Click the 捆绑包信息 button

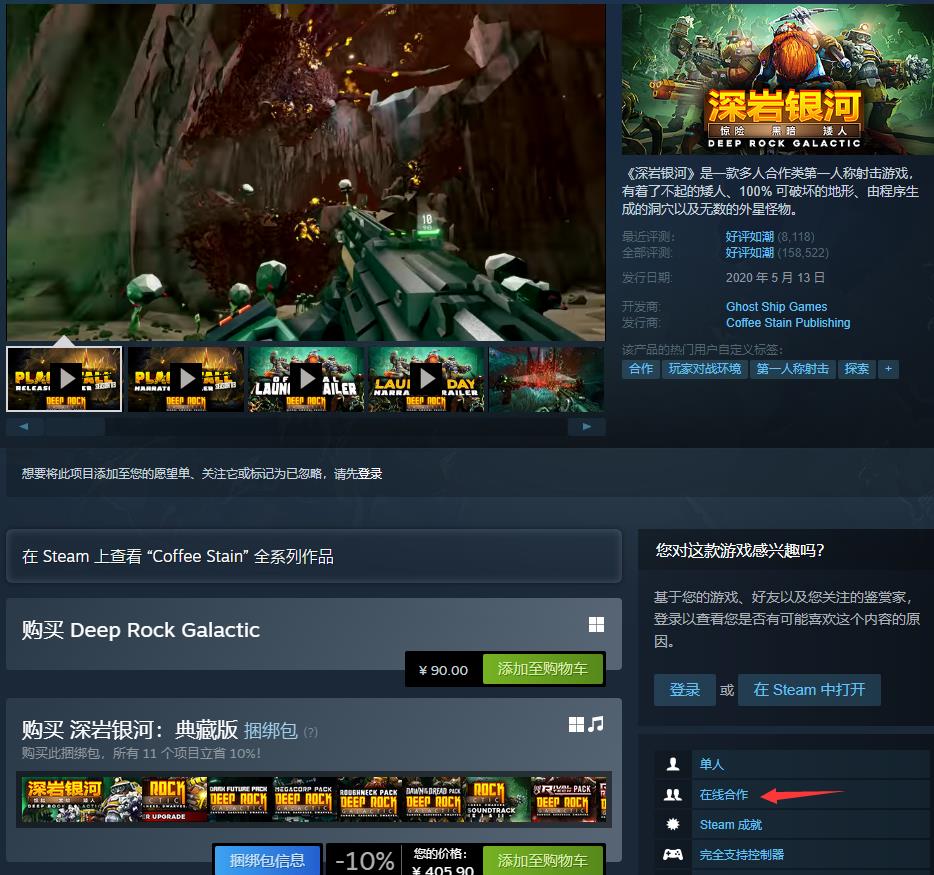(x=267, y=860)
